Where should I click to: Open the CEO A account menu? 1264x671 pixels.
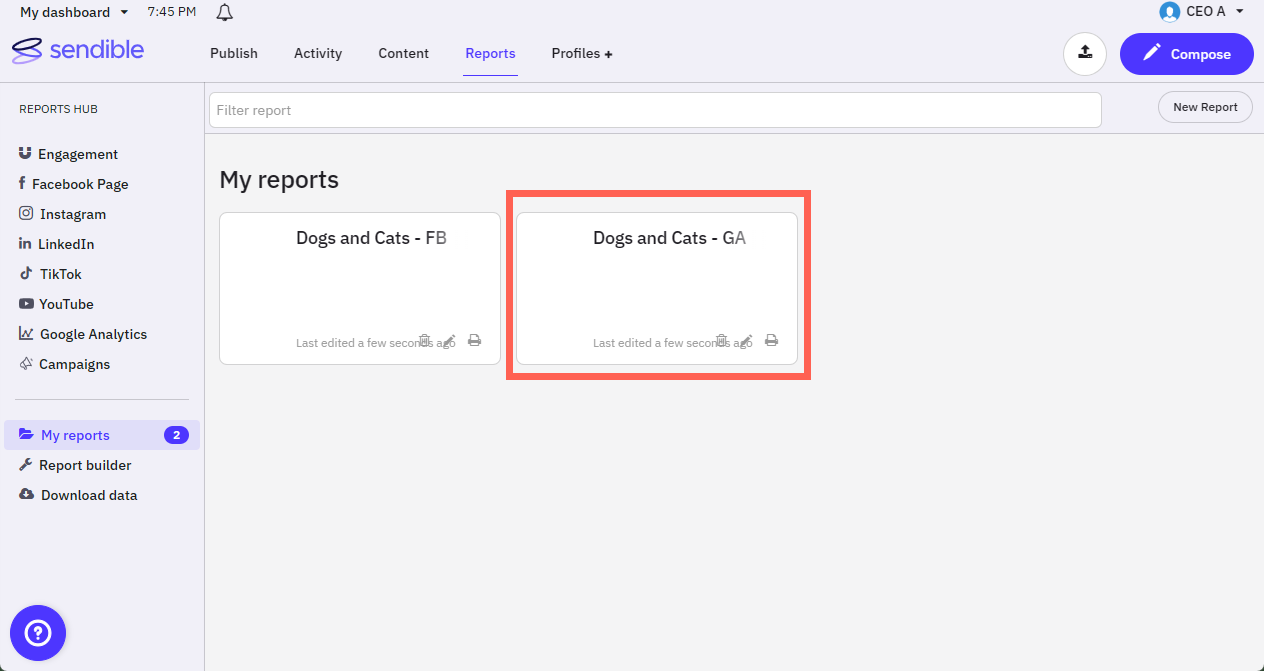1202,12
